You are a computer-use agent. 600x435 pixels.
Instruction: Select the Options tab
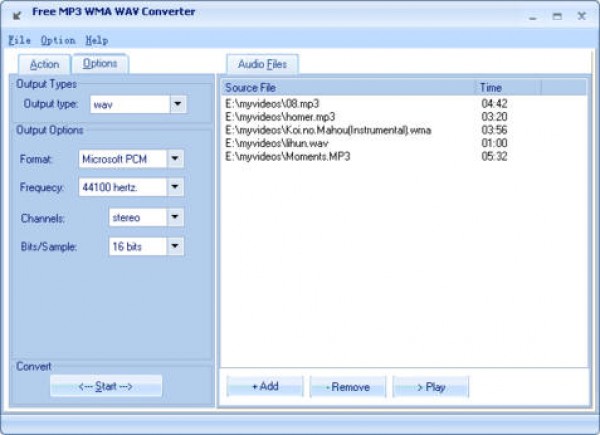tap(100, 63)
